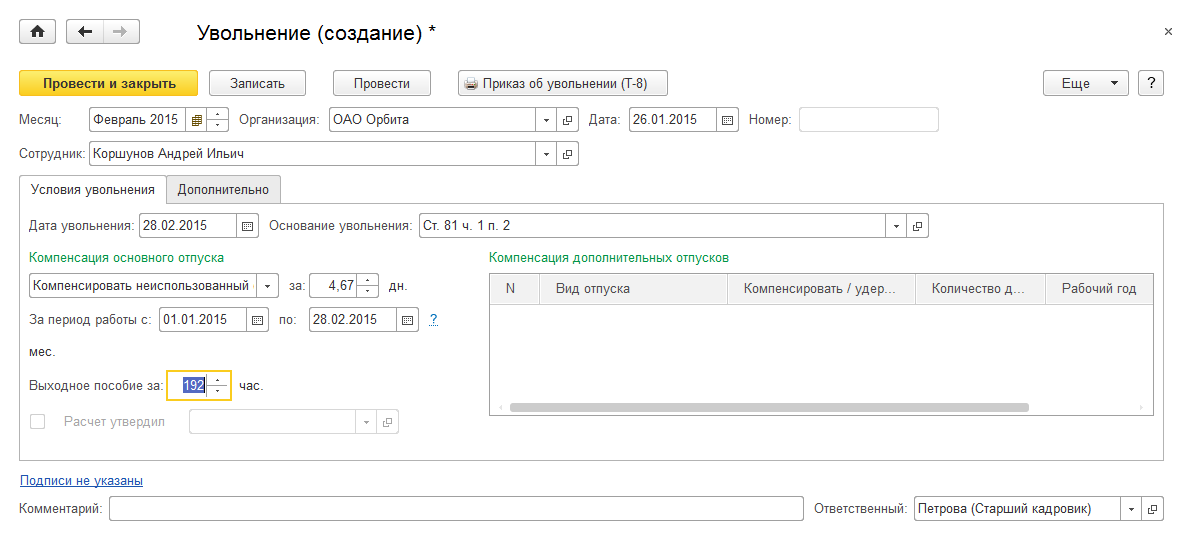Open calendar for Дата field
This screenshot has width=1190, height=535.
[728, 120]
